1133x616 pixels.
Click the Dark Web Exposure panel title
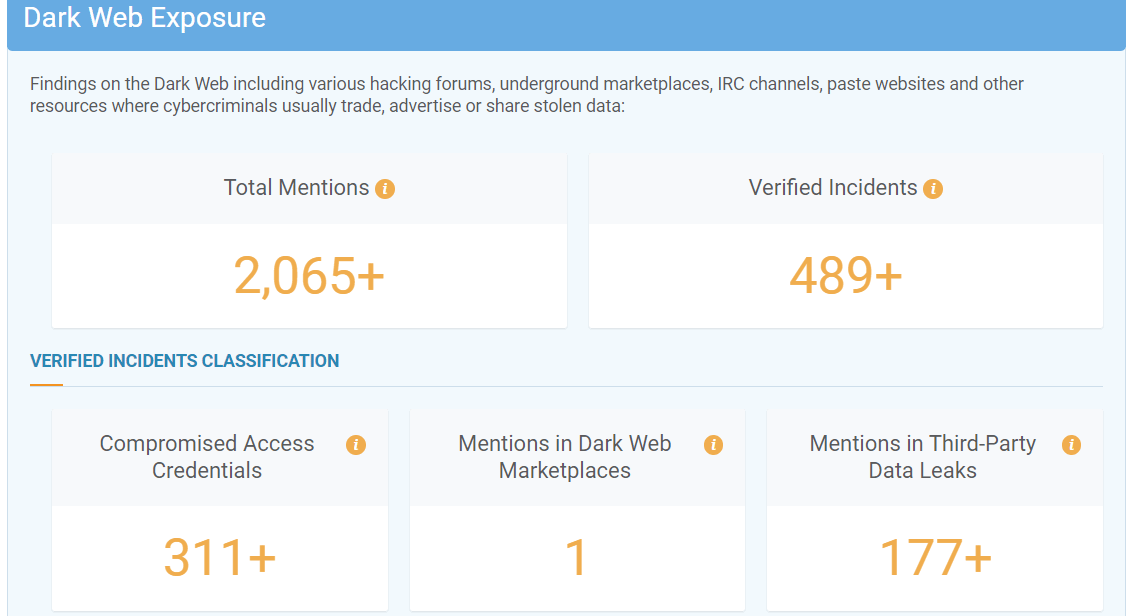point(145,18)
